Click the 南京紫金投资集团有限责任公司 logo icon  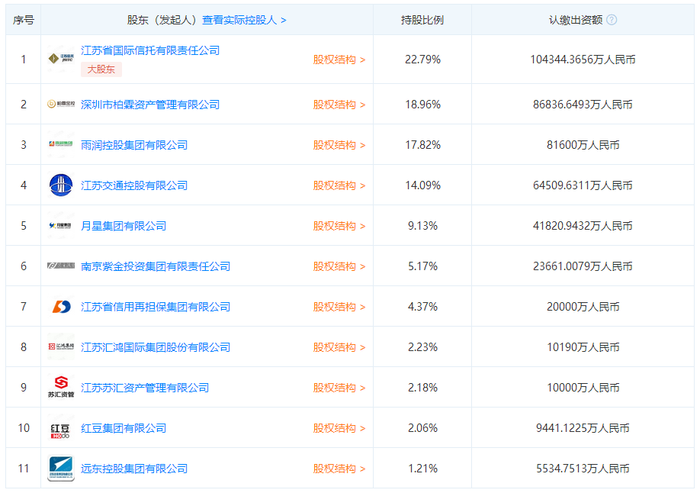[x=61, y=266]
